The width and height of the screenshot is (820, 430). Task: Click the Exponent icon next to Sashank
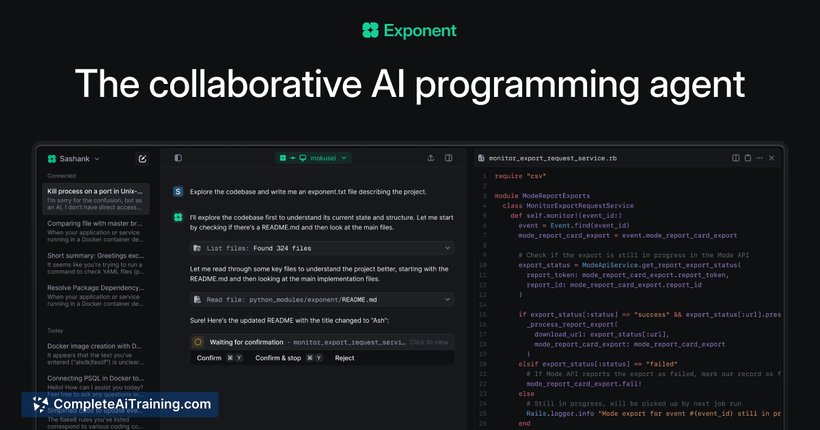52,159
